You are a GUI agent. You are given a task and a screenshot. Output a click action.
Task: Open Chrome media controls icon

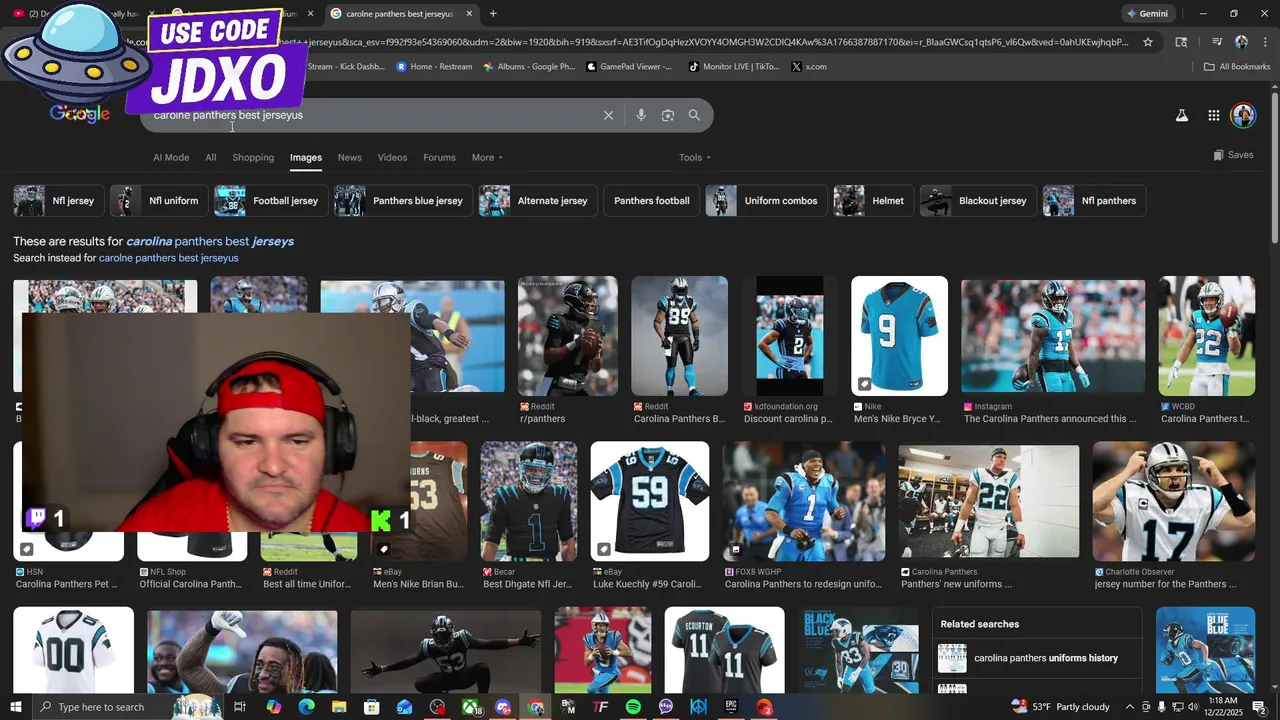pos(1217,42)
